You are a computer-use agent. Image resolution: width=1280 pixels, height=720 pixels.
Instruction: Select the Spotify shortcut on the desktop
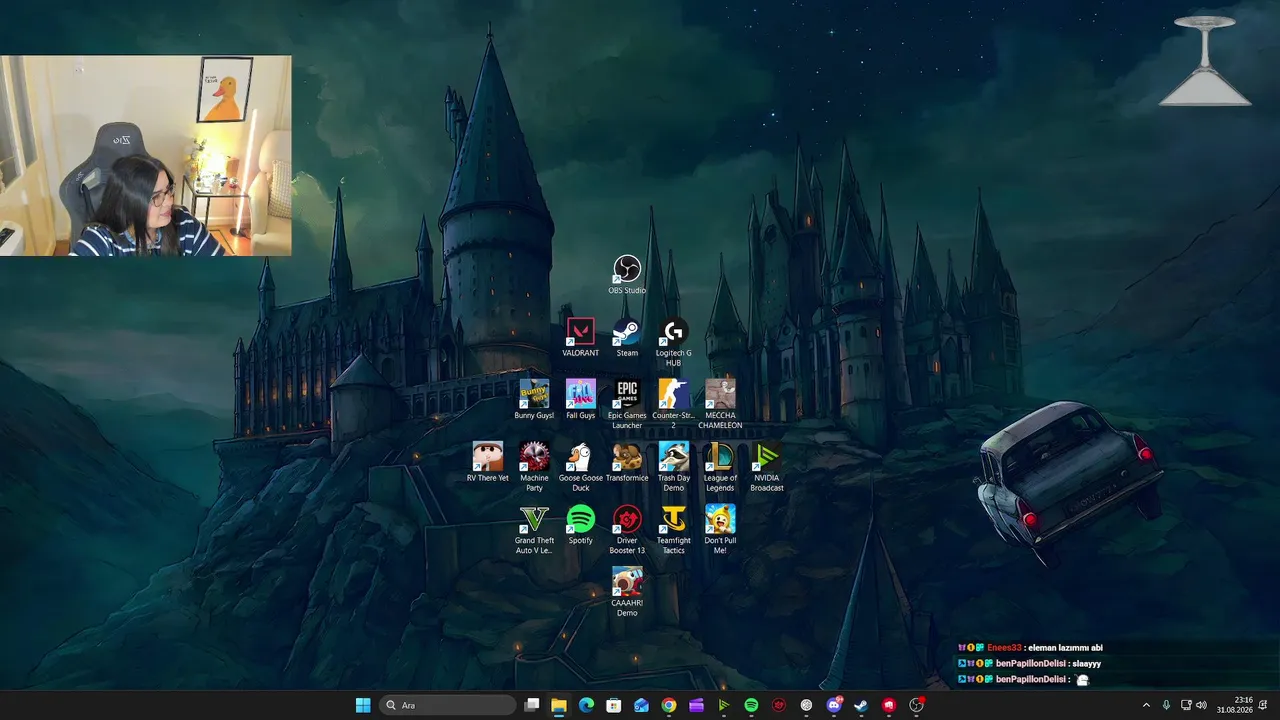coord(580,525)
